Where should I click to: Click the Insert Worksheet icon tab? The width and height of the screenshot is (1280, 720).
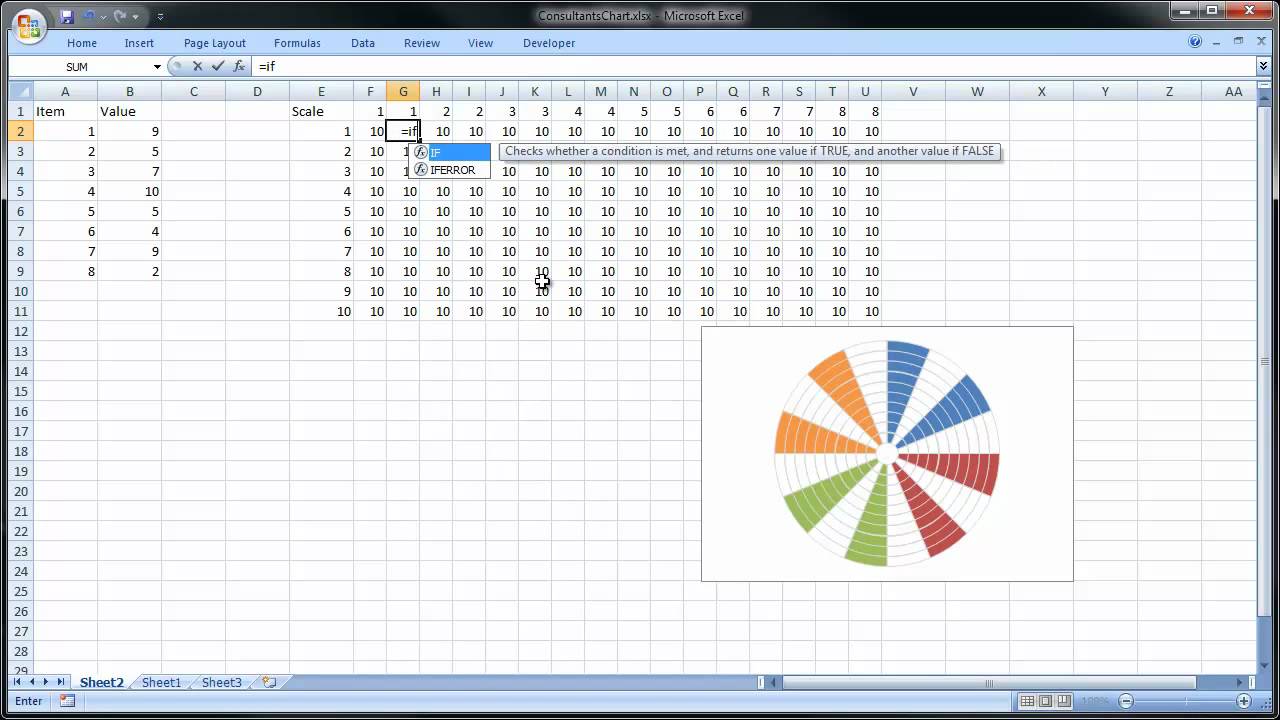269,682
